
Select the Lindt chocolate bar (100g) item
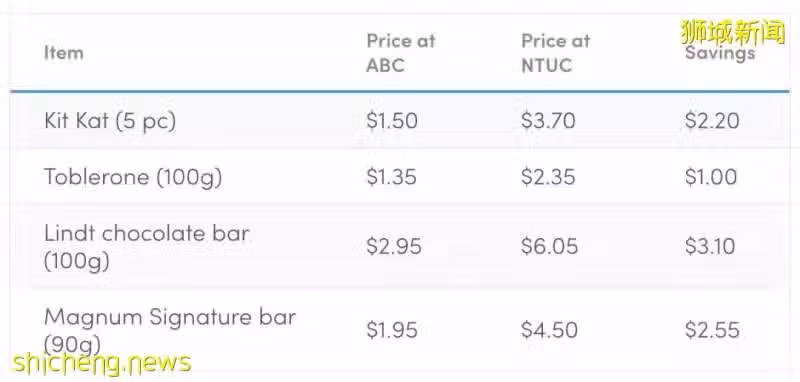(147, 247)
